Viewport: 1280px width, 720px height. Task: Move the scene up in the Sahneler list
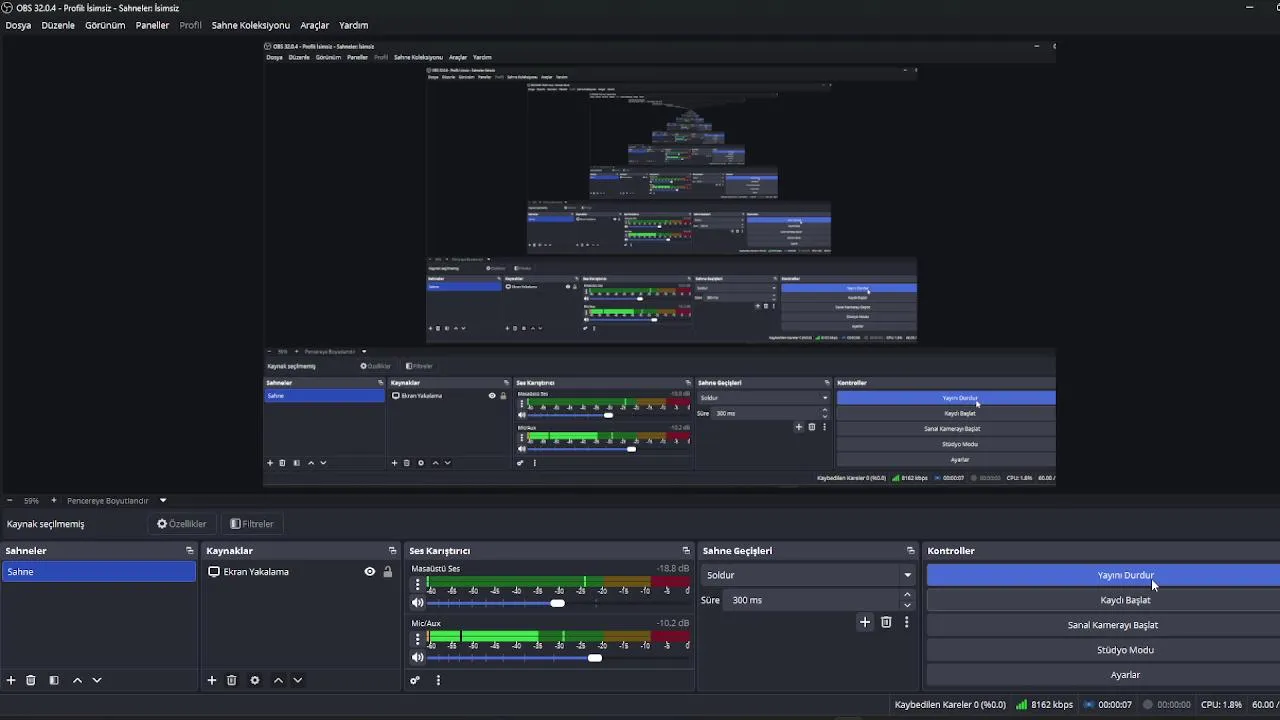point(77,680)
